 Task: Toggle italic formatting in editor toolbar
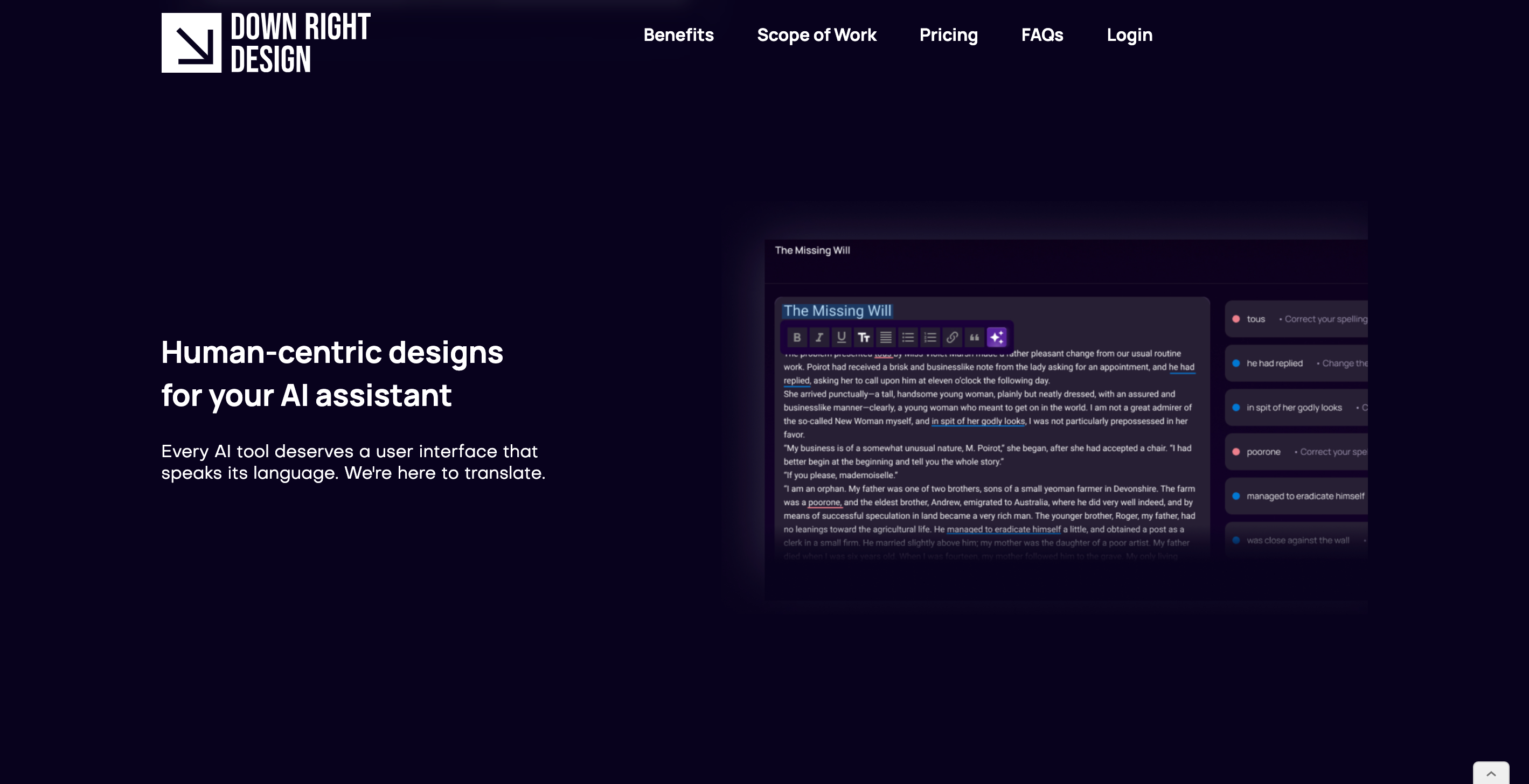pos(819,338)
